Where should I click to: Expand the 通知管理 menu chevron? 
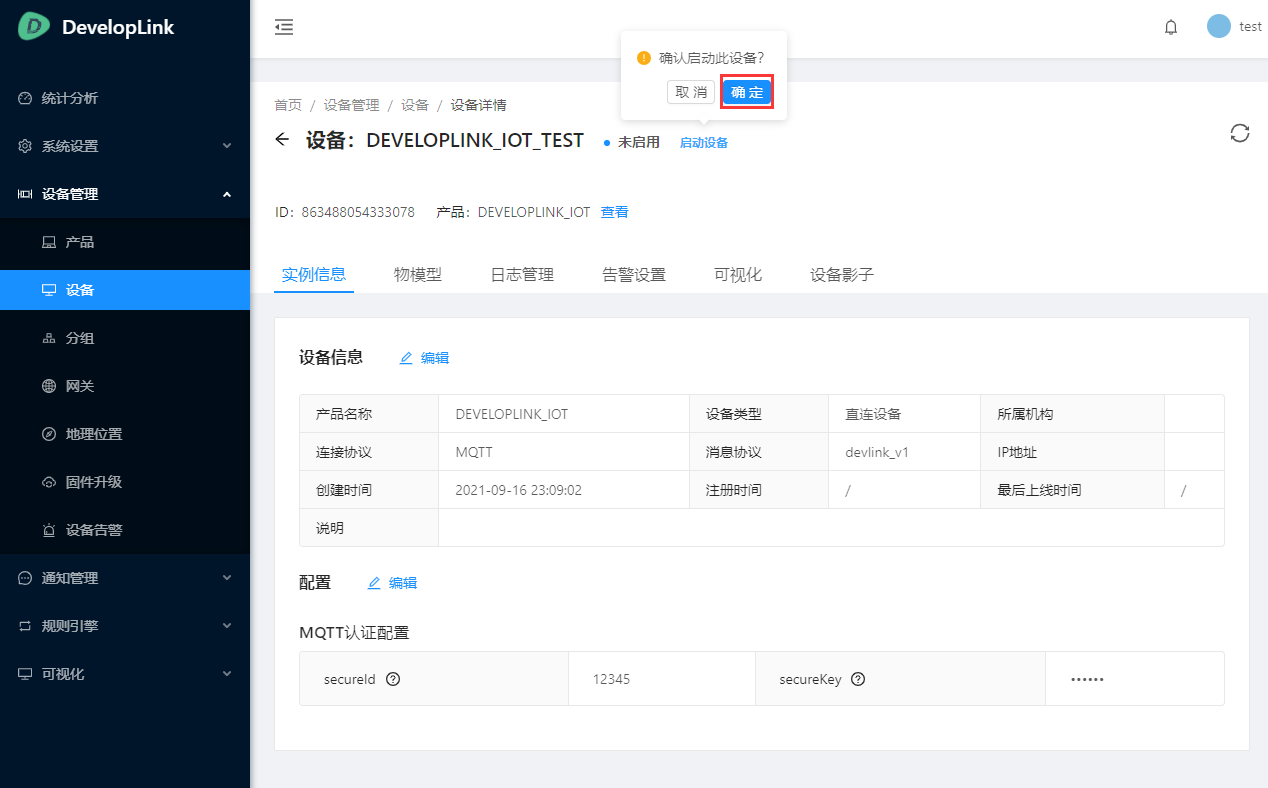[x=227, y=578]
